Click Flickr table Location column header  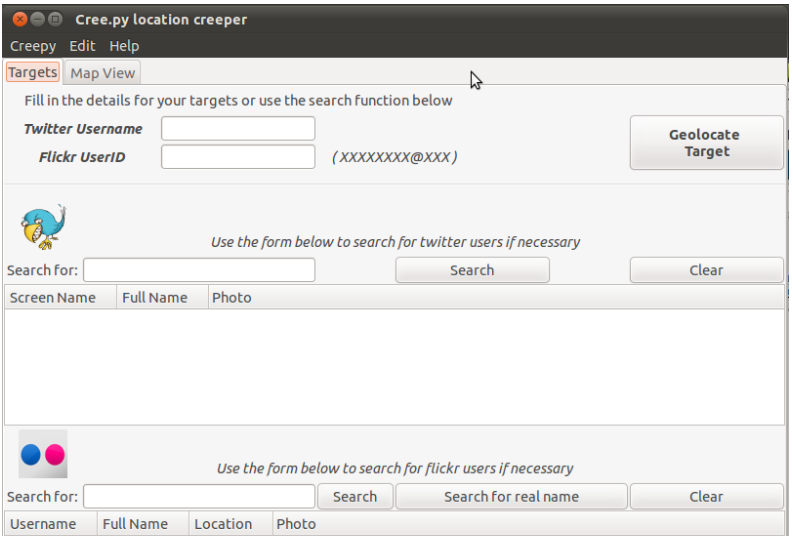point(231,524)
